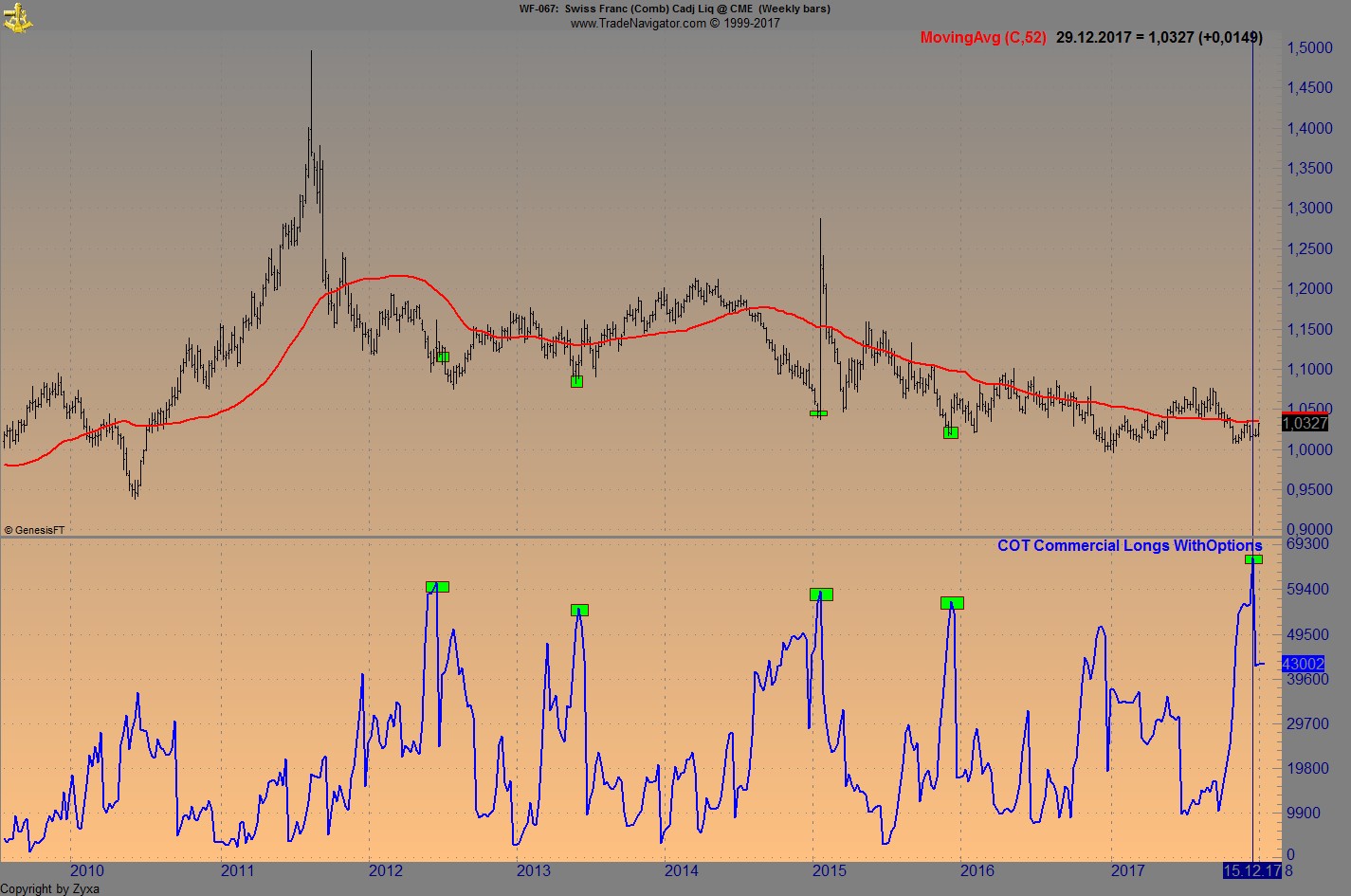Click the 2016 year label on time axis
The width and height of the screenshot is (1351, 896).
pos(977,871)
